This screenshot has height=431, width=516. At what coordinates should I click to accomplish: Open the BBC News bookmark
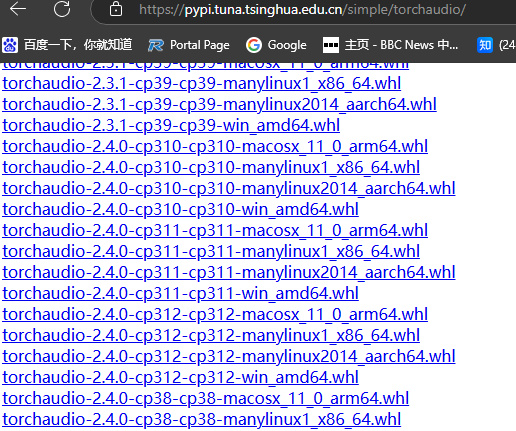tap(390, 45)
